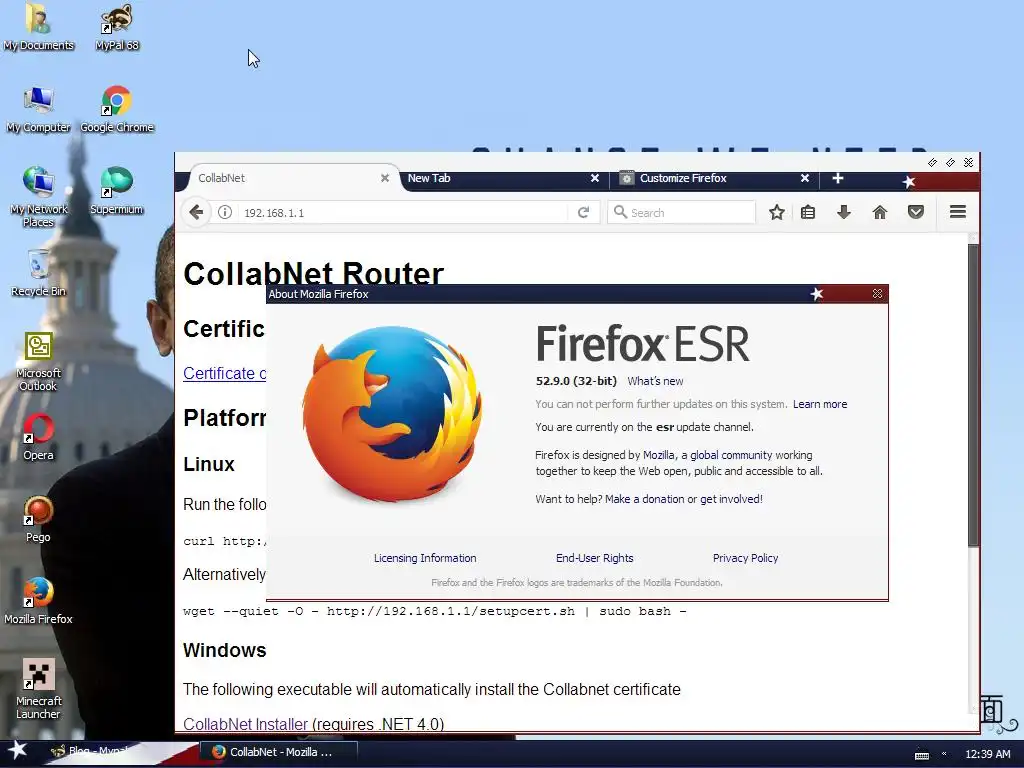The height and width of the screenshot is (768, 1024).
Task: Show bookmarks list icon
Action: click(808, 212)
